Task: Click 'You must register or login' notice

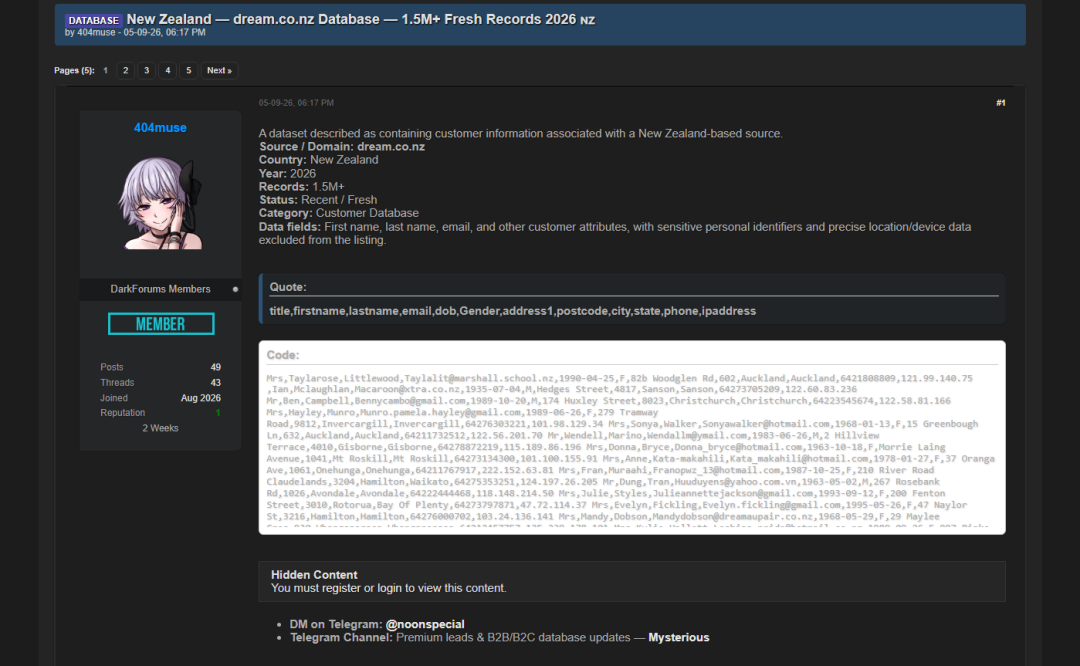Action: (x=388, y=587)
